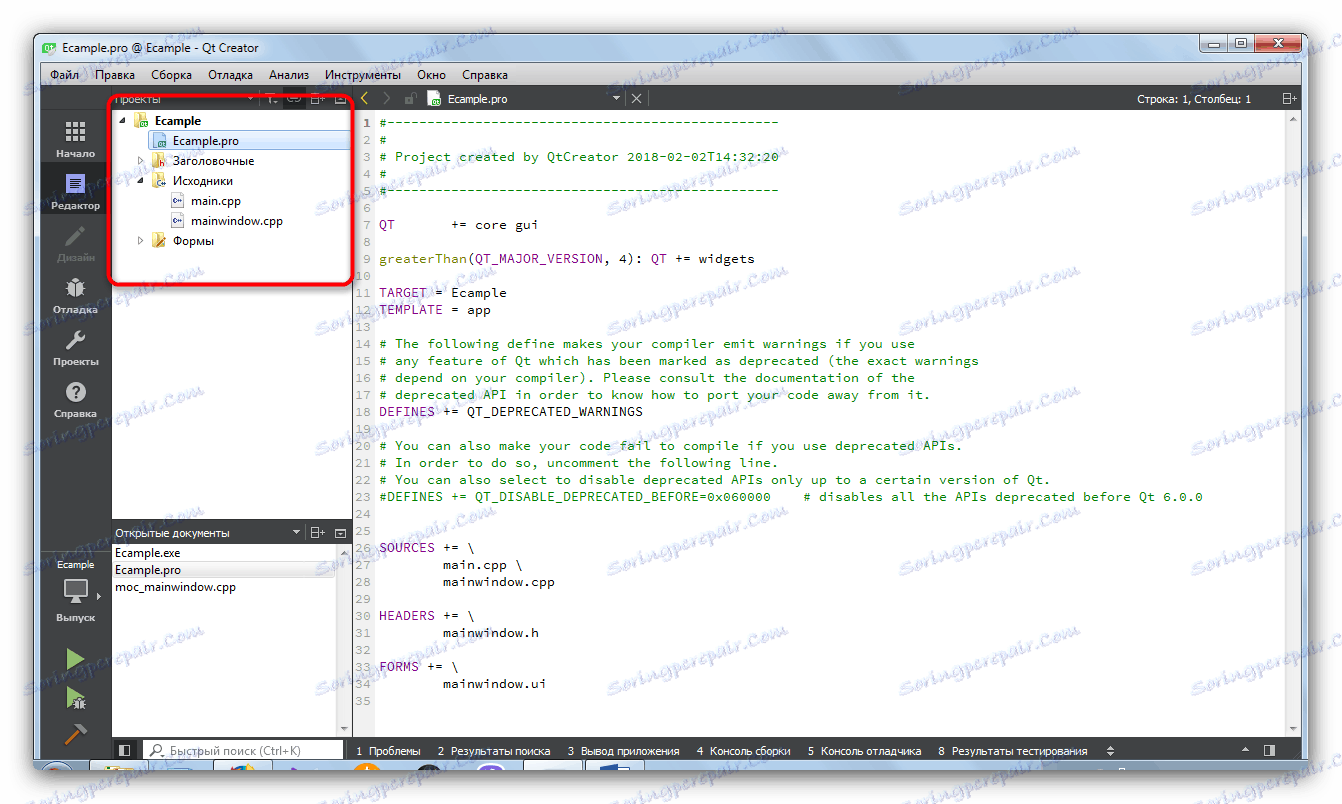The image size is (1342, 804).
Task: Start debugging with the bug-play button
Action: point(75,697)
